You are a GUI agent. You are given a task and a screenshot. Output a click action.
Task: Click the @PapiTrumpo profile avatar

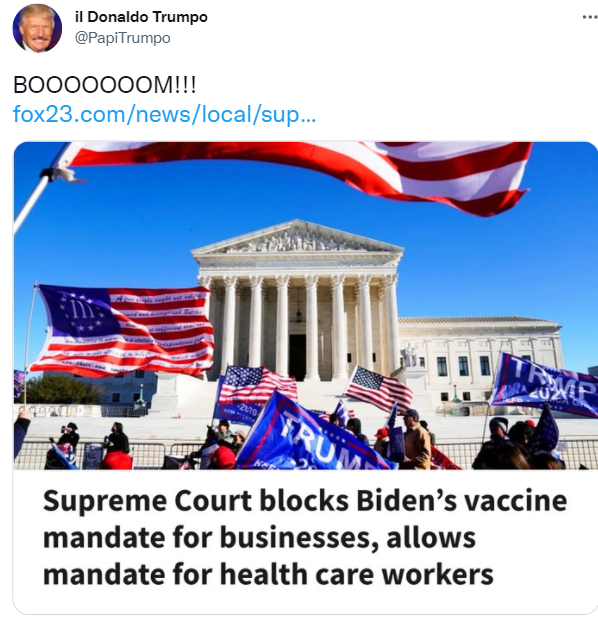[x=37, y=28]
